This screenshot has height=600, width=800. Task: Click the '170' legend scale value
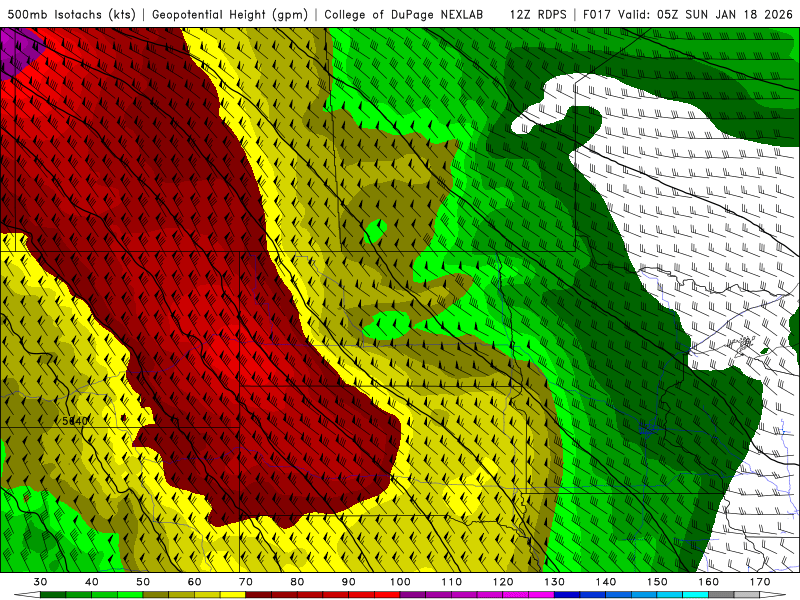(760, 582)
